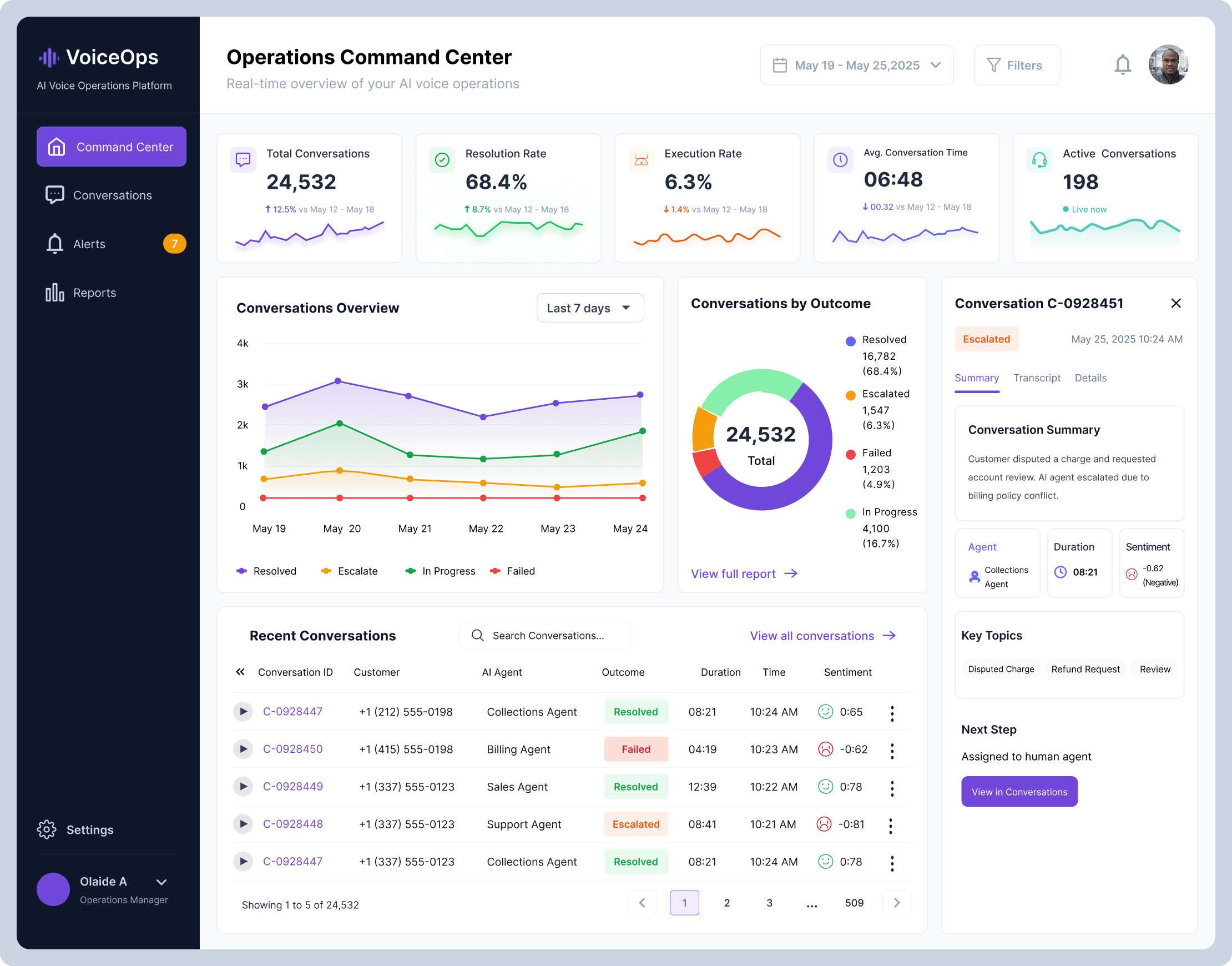This screenshot has width=1232, height=966.
Task: Click the Settings gear icon
Action: coord(47,829)
